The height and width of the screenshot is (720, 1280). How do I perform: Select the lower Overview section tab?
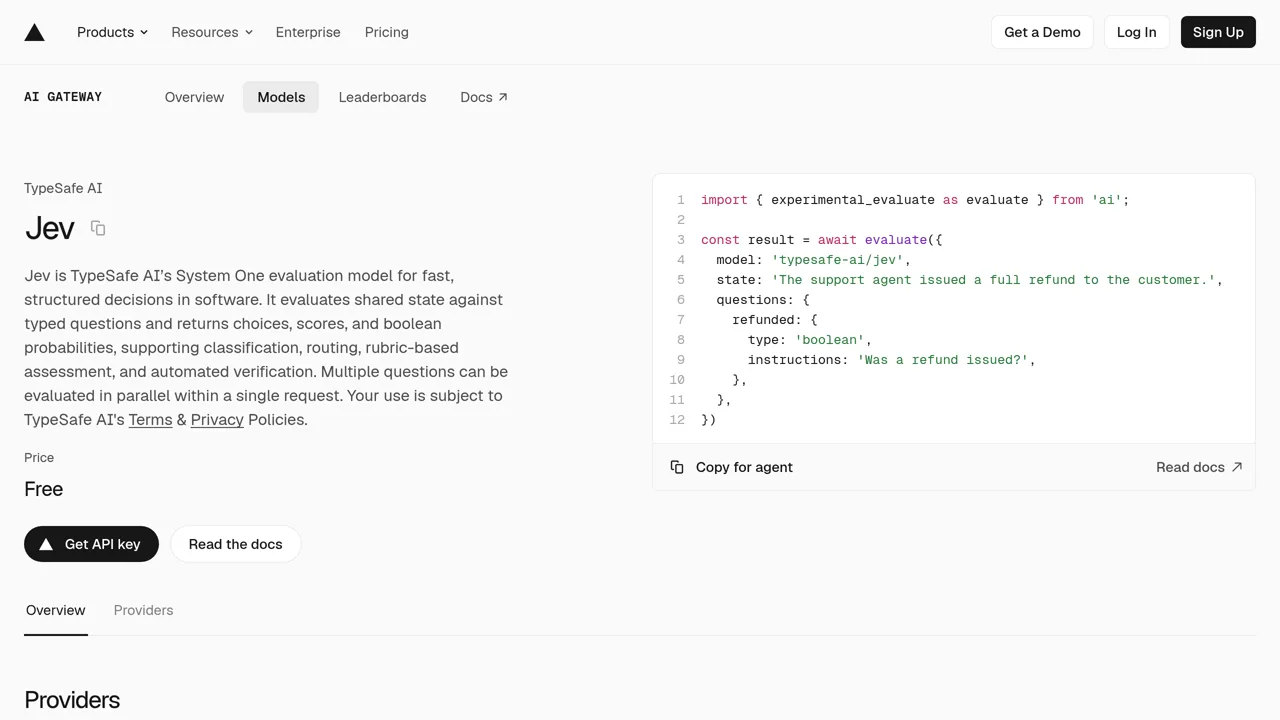coord(56,610)
